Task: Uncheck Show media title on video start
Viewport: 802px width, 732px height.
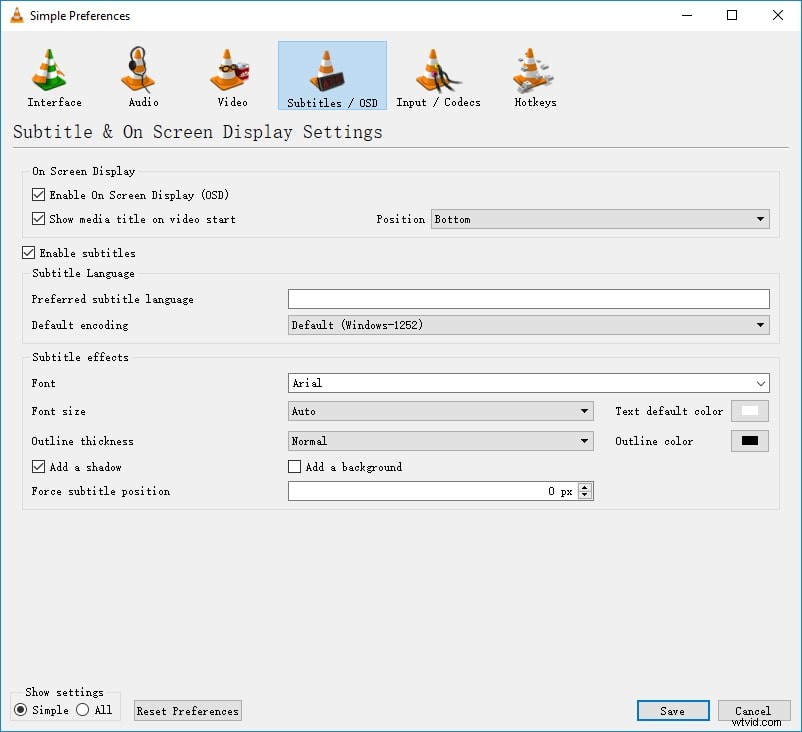Action: coord(38,219)
